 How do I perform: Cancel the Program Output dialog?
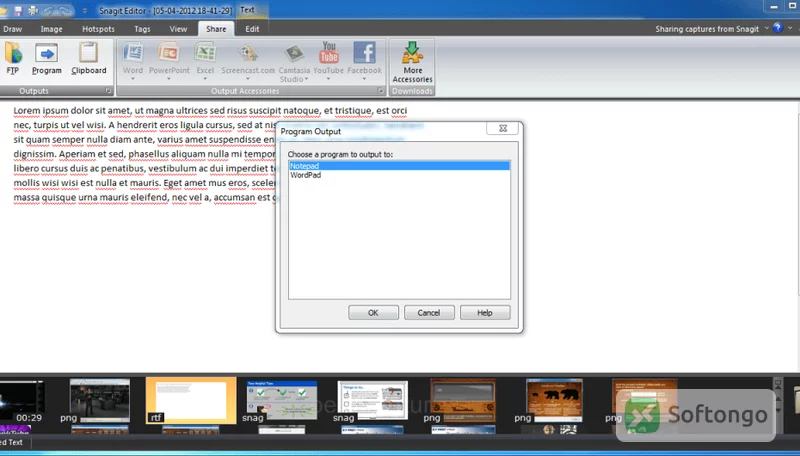pyautogui.click(x=429, y=313)
